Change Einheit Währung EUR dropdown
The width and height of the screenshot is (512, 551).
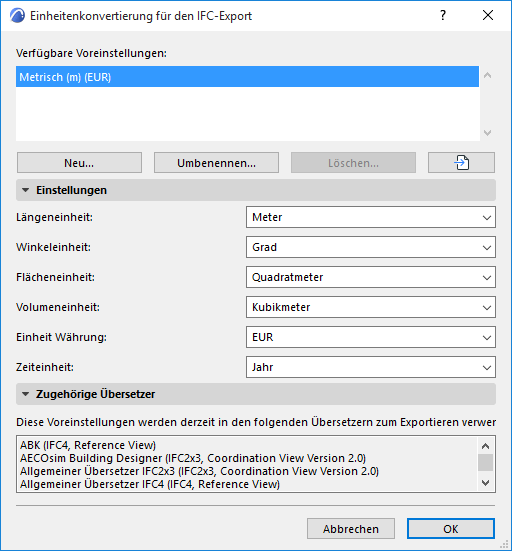(371, 337)
